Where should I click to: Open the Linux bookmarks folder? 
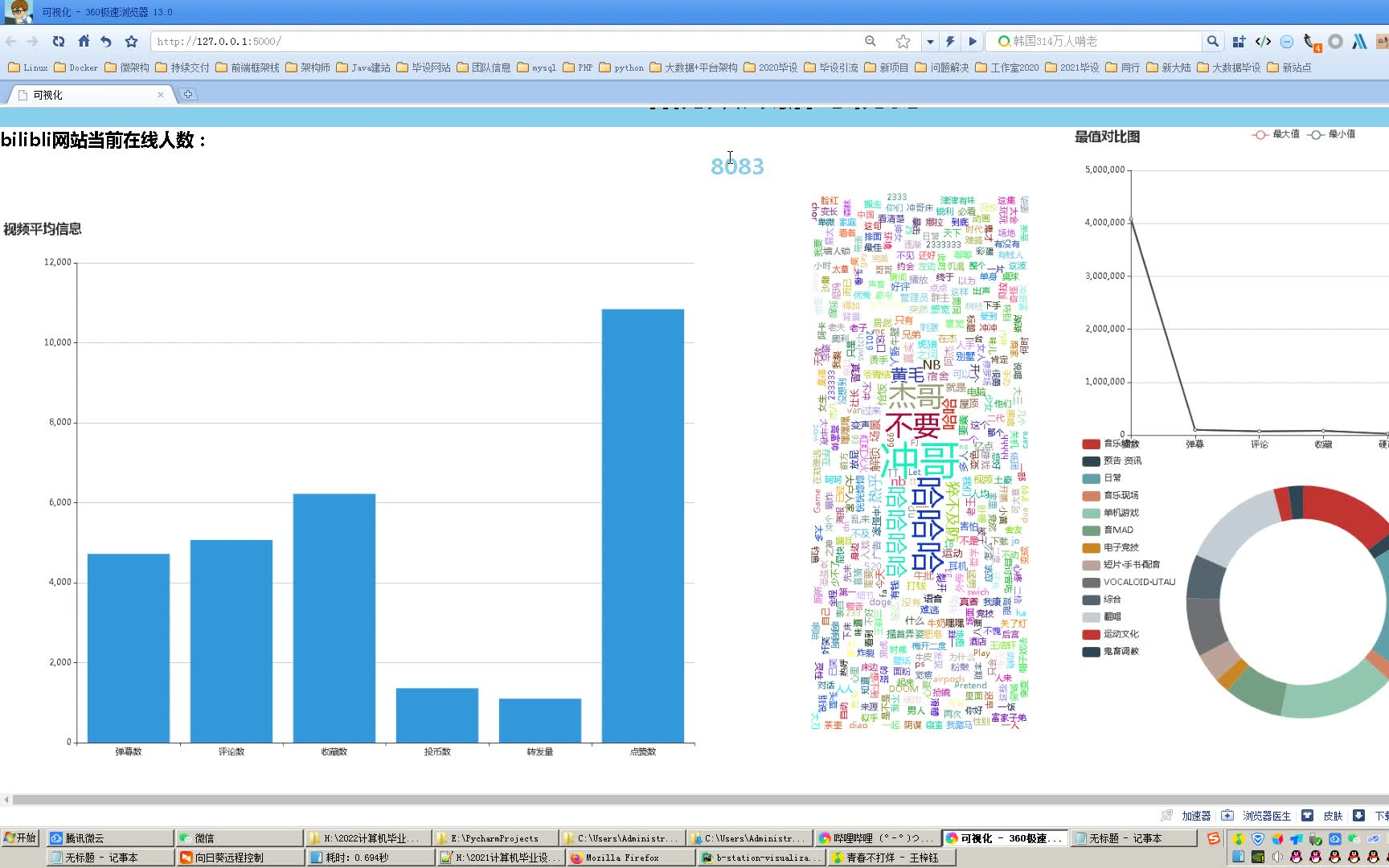coord(28,68)
